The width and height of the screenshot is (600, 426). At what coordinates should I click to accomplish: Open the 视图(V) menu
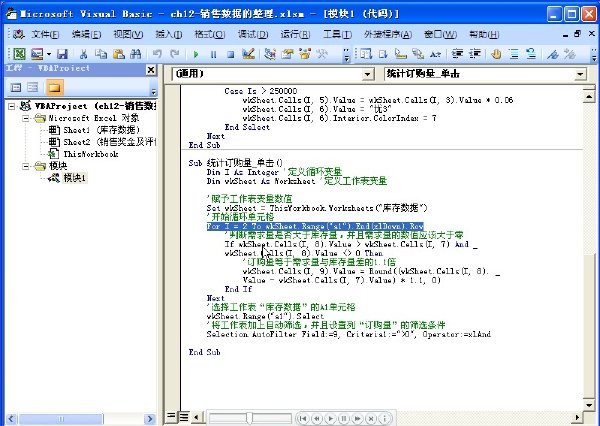click(128, 35)
